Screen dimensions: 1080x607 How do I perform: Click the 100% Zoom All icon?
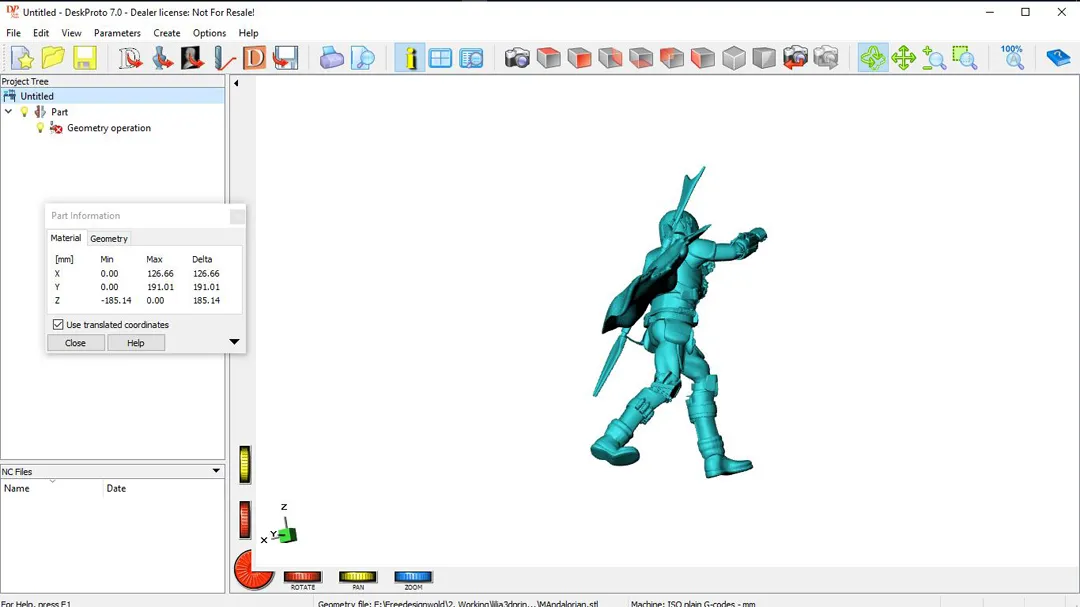coord(1012,58)
